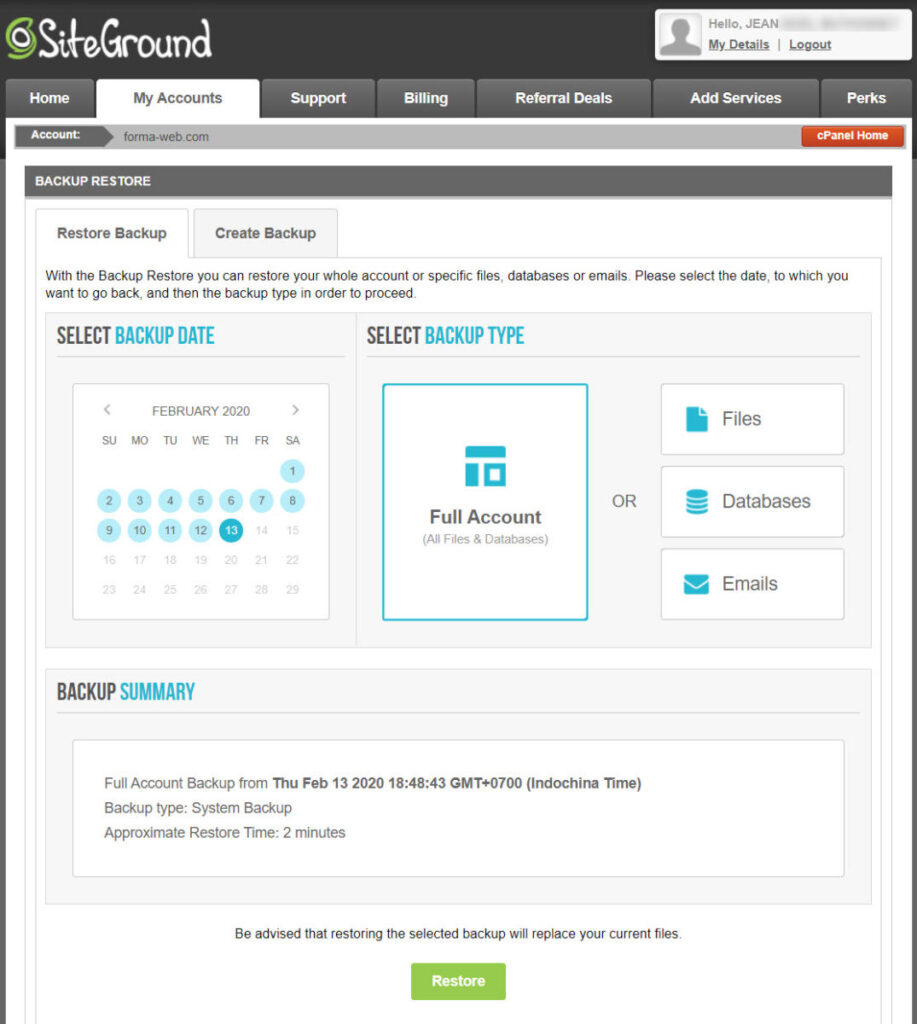Image resolution: width=917 pixels, height=1024 pixels.
Task: Click the 'Hello, JEAN' greeting
Action: point(743,24)
